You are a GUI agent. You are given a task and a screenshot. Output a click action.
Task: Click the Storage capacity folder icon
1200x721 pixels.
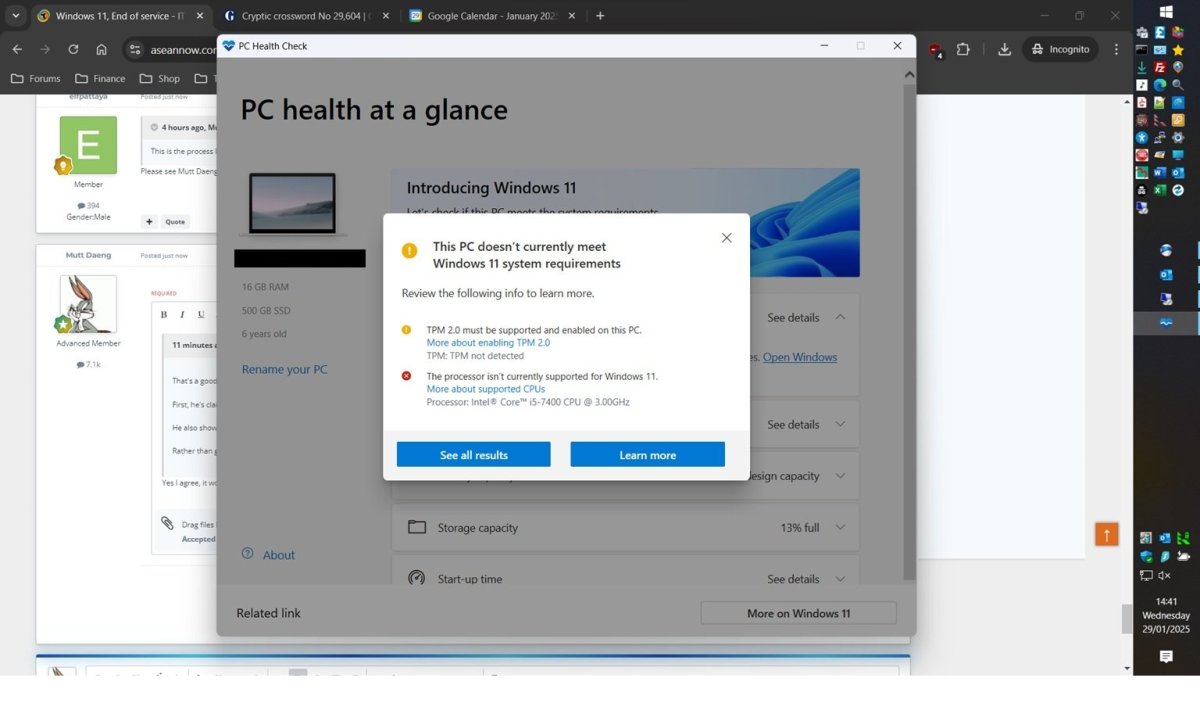click(x=417, y=527)
